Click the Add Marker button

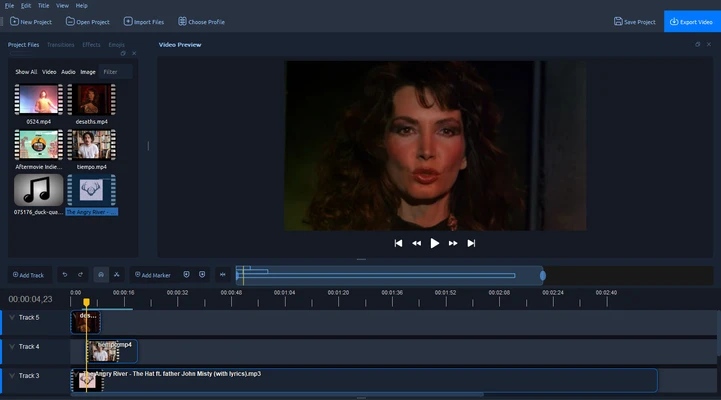point(153,275)
